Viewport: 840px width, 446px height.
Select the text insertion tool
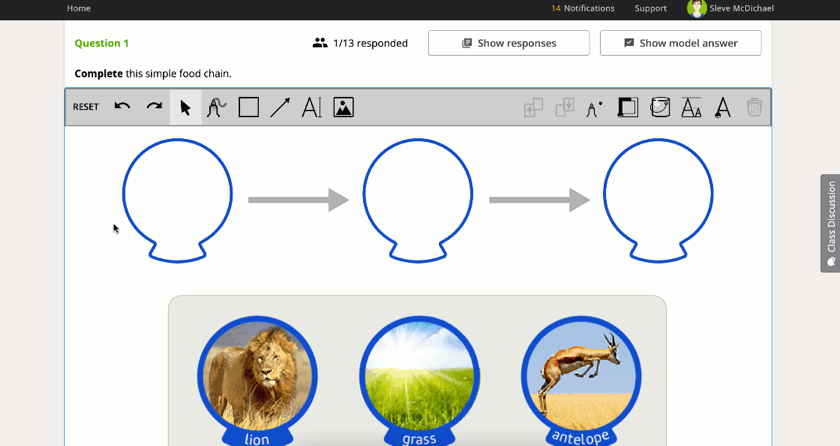(x=312, y=108)
